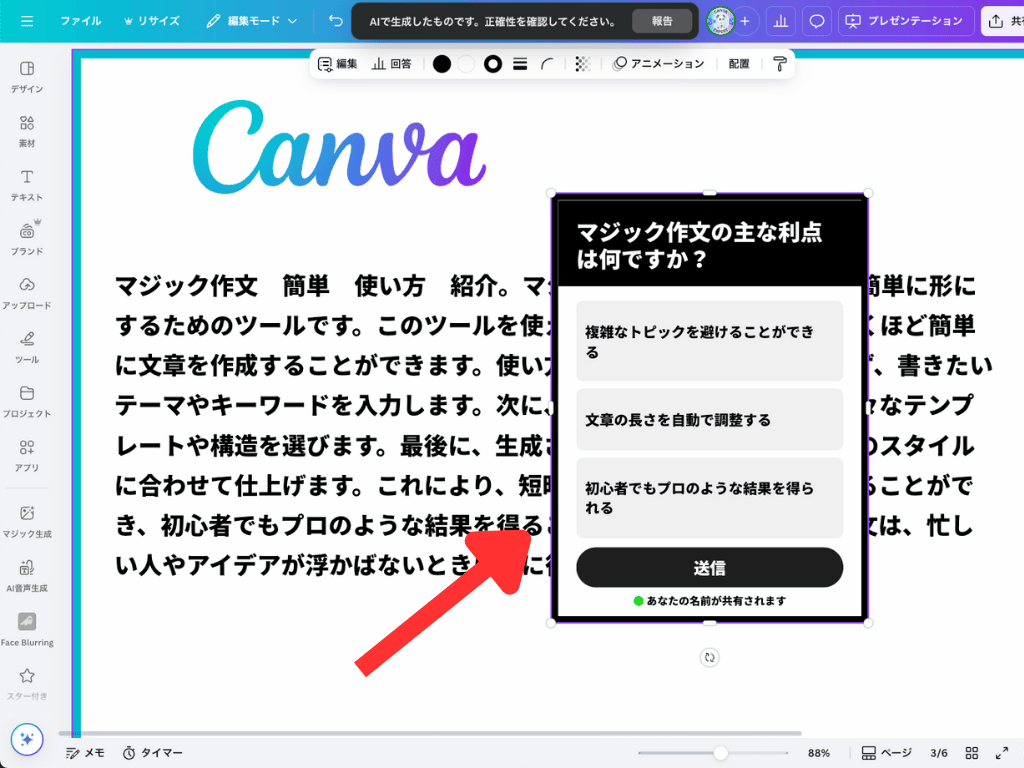Click the copy style paint roller icon
Viewport: 1024px width, 768px height.
click(x=780, y=64)
